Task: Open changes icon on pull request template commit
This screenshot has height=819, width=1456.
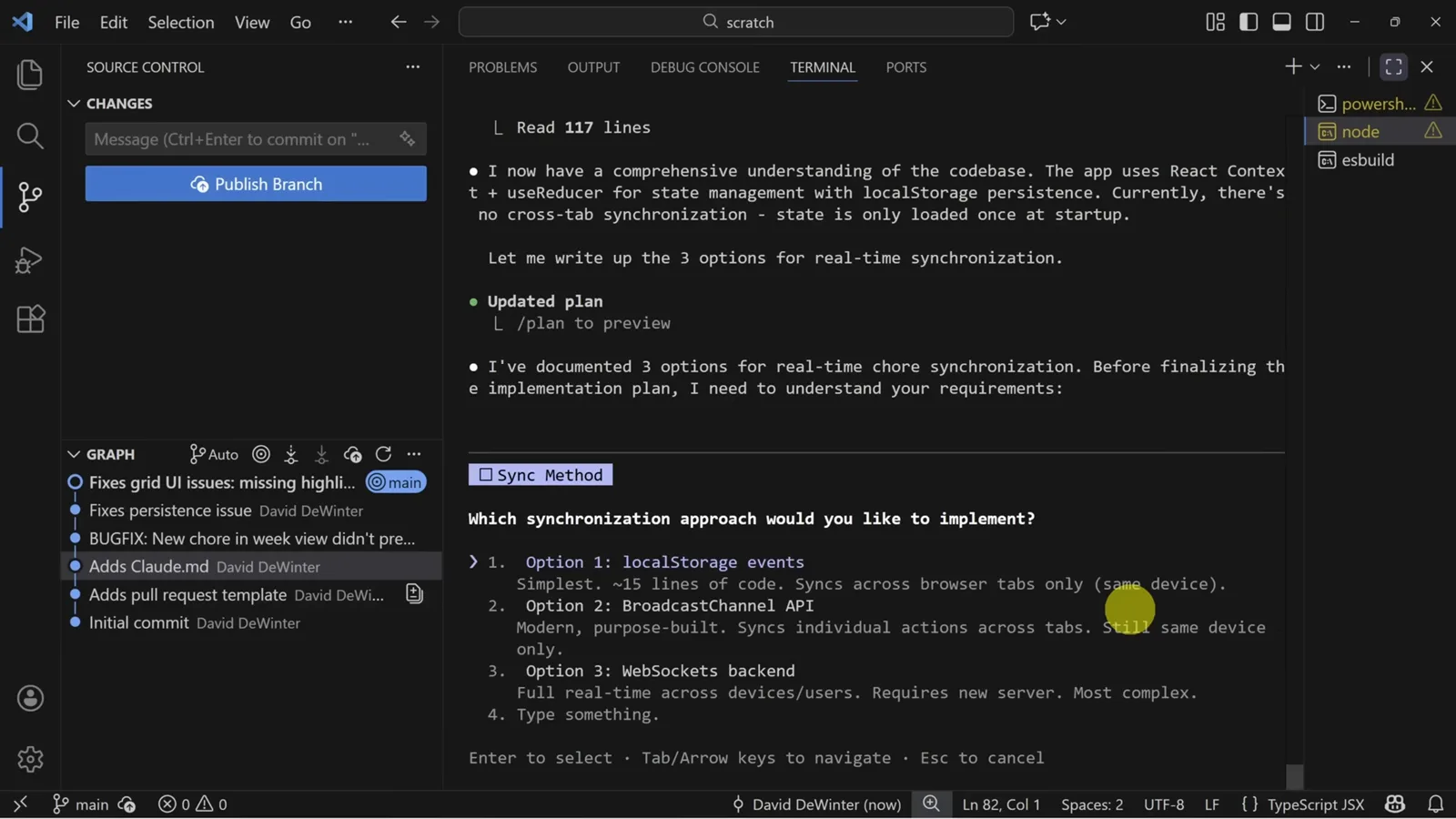Action: tap(414, 594)
